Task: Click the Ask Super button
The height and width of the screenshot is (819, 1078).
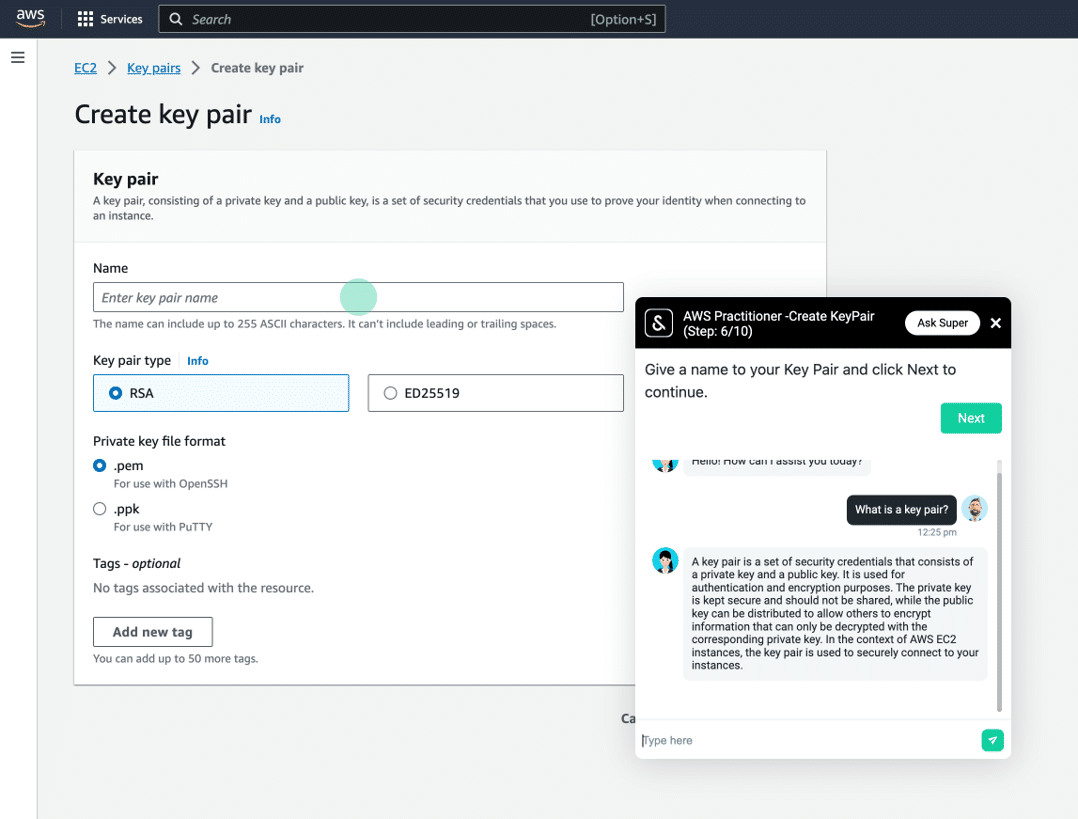Action: (x=942, y=323)
